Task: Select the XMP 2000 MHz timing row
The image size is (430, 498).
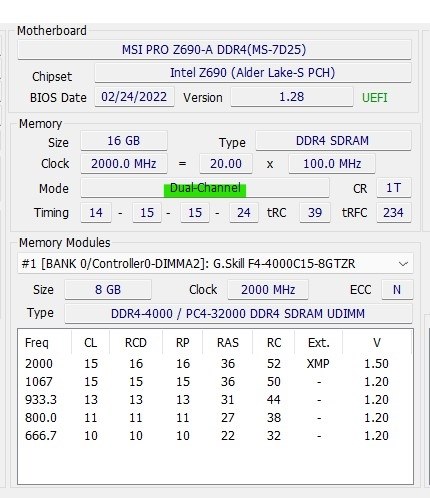Action: [215, 364]
